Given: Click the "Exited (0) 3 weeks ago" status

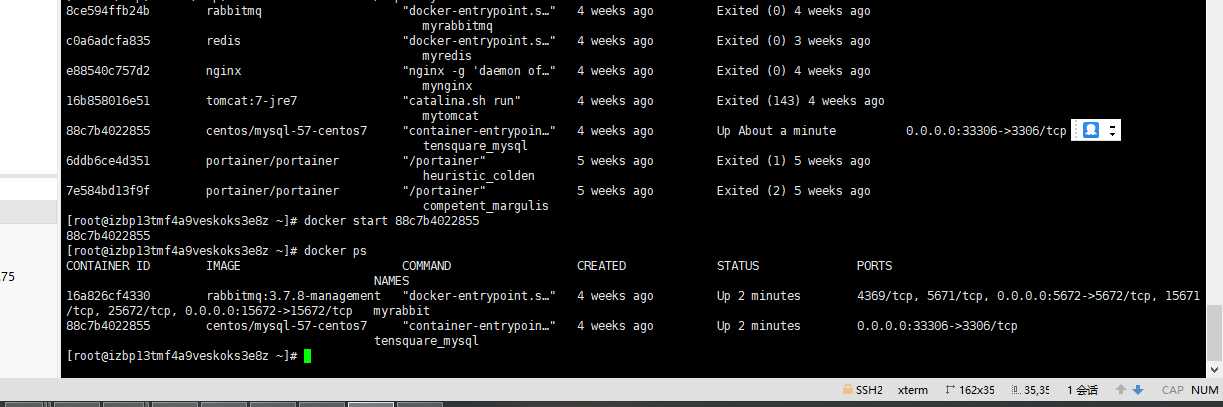Looking at the screenshot, I should pyautogui.click(x=793, y=41).
